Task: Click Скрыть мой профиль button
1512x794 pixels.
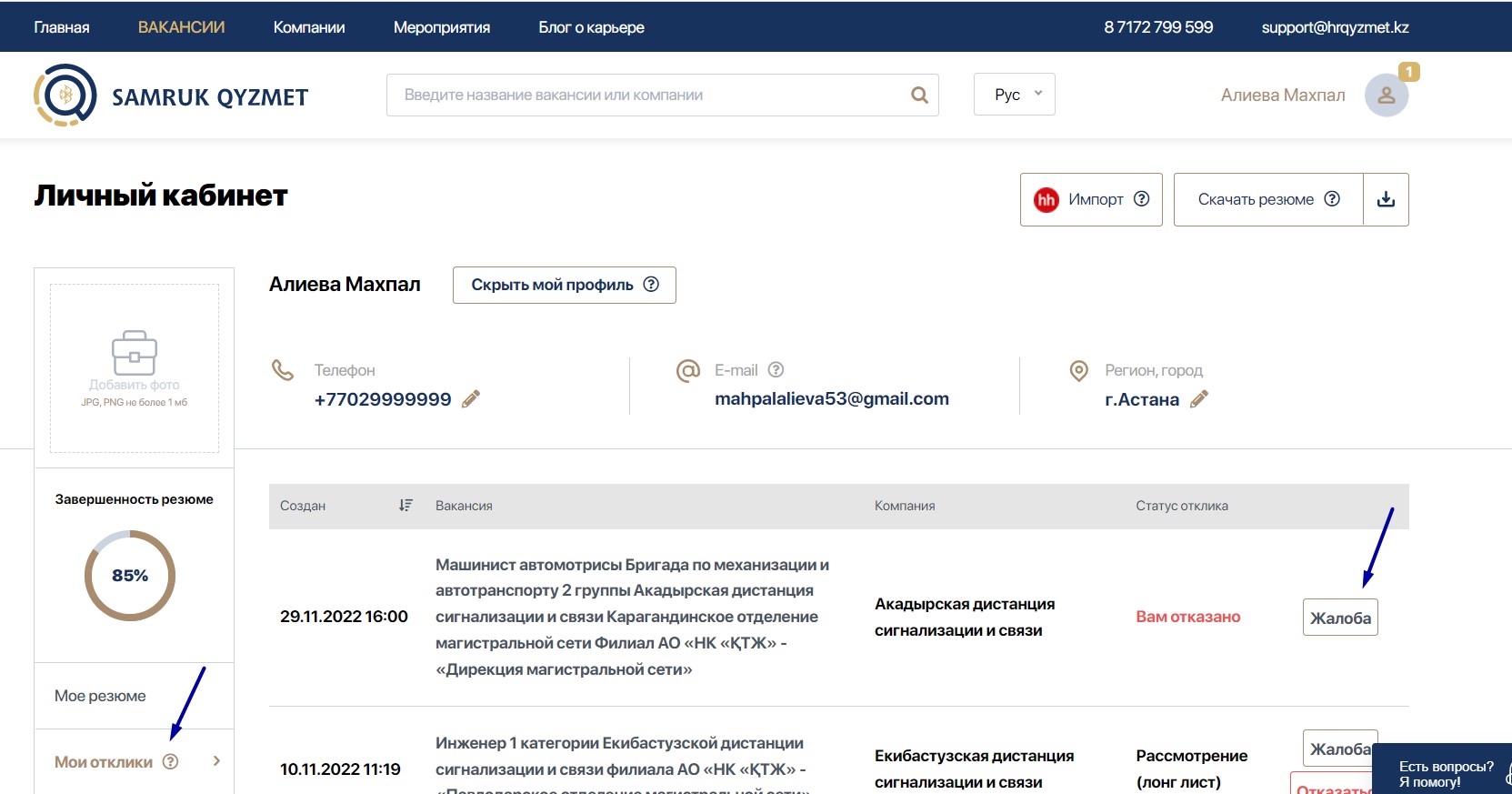Action: tap(565, 285)
